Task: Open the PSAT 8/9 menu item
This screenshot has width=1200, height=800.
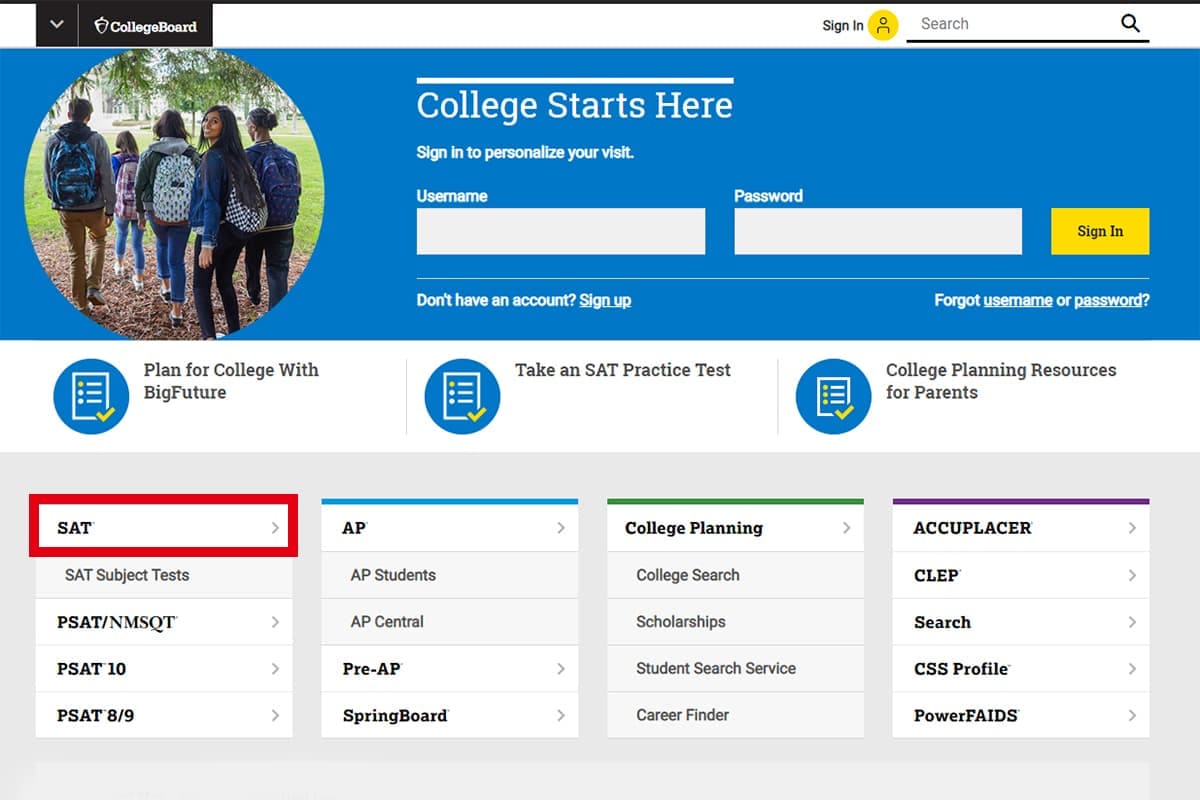Action: coord(164,716)
